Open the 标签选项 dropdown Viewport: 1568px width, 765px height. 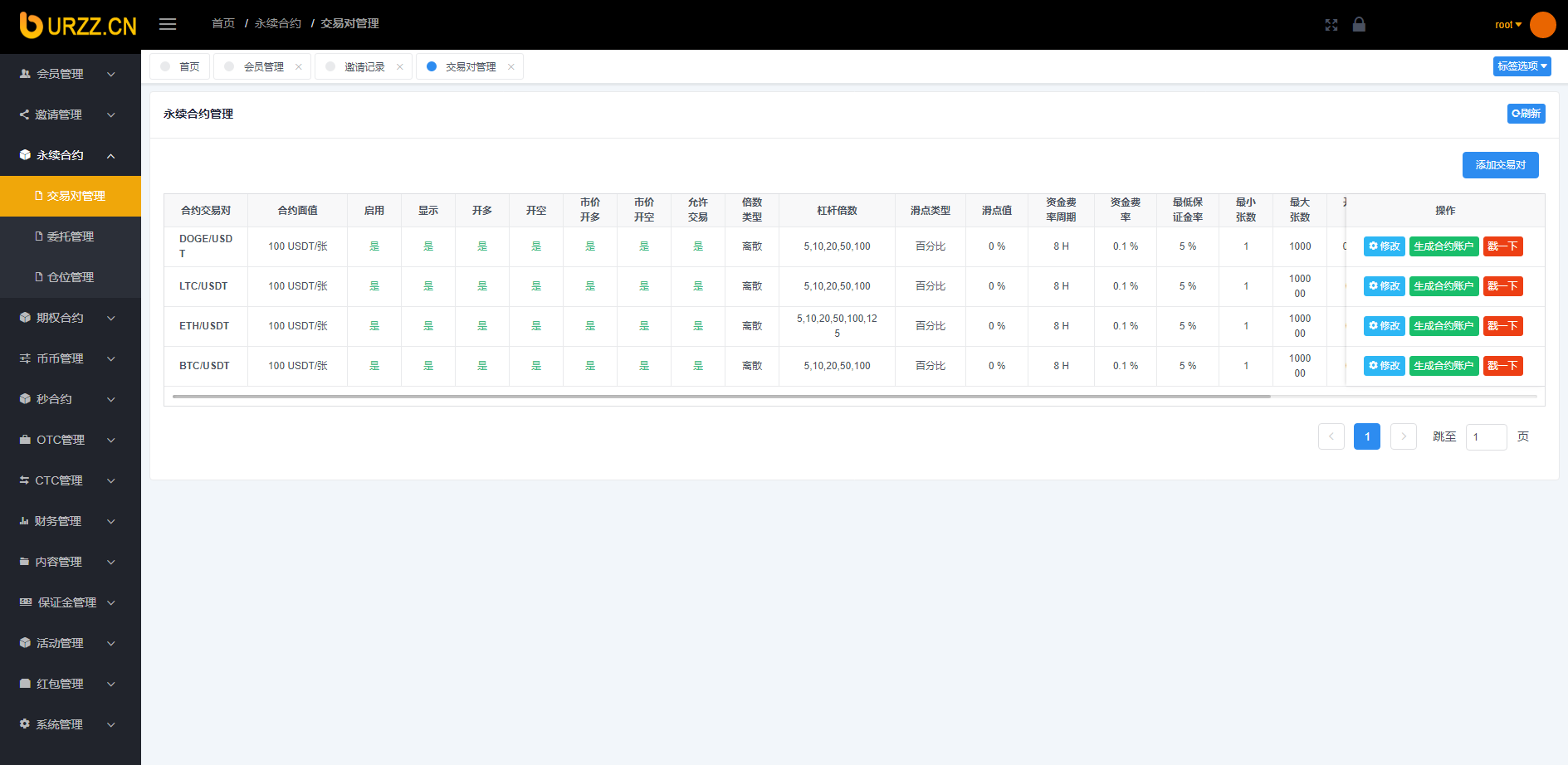[x=1522, y=66]
